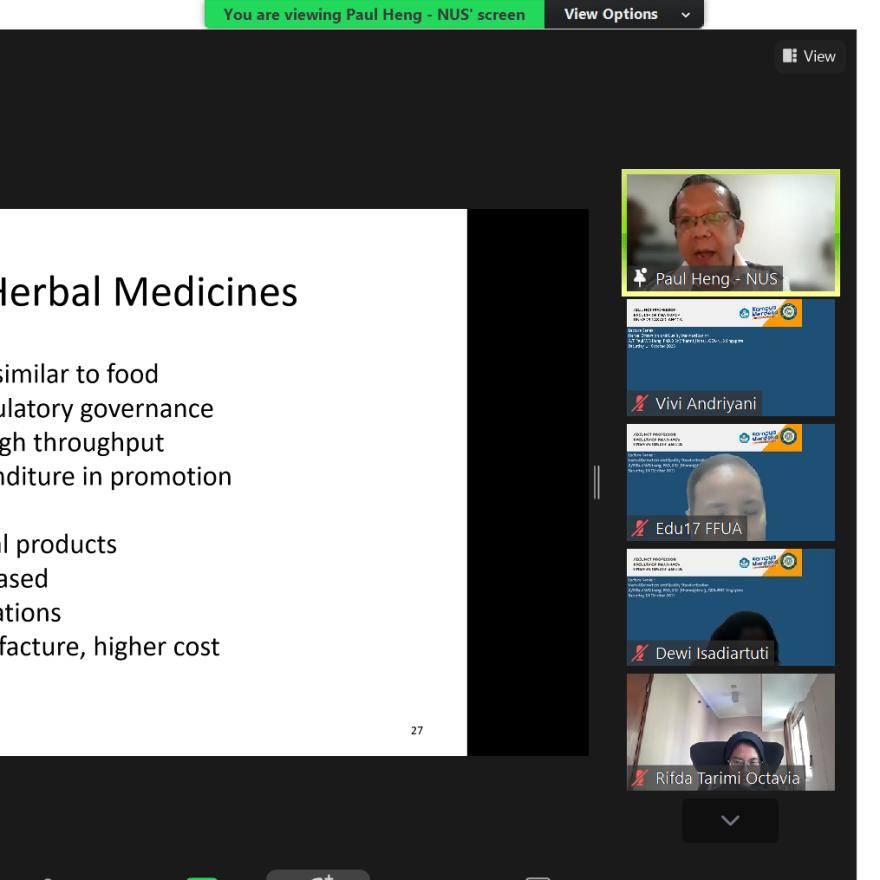Click the green 'You are viewing' screen banner
Viewport: 880px width, 880px height.
coord(374,14)
